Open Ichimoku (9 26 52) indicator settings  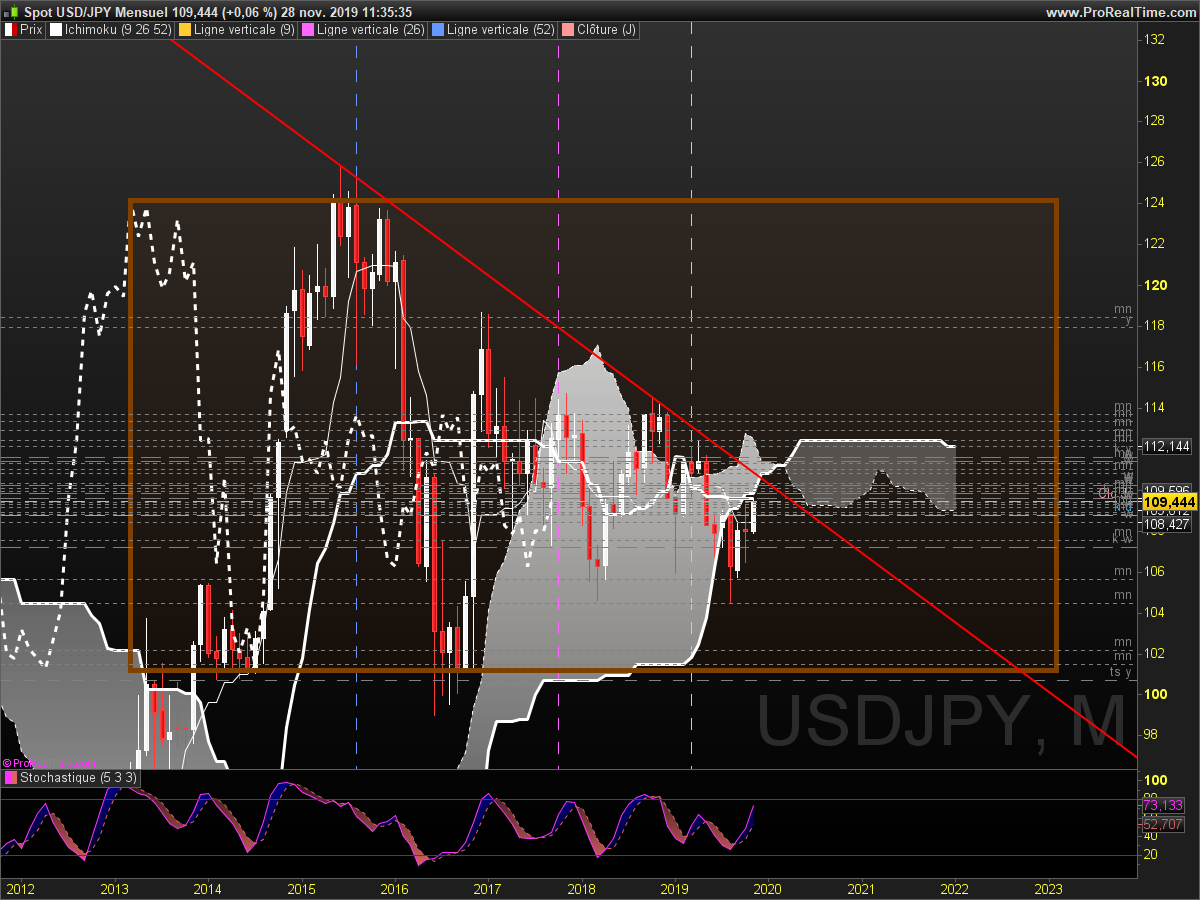[117, 30]
